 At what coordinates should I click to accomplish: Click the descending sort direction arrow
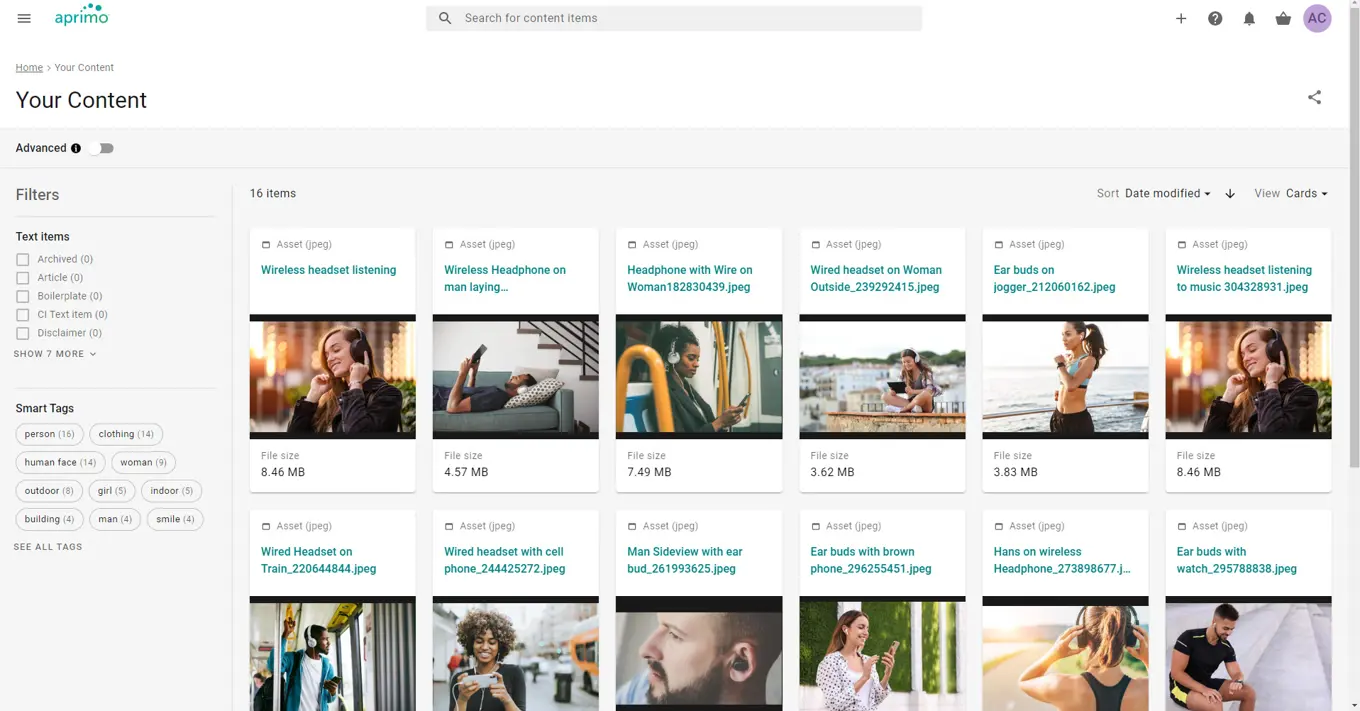(x=1230, y=193)
